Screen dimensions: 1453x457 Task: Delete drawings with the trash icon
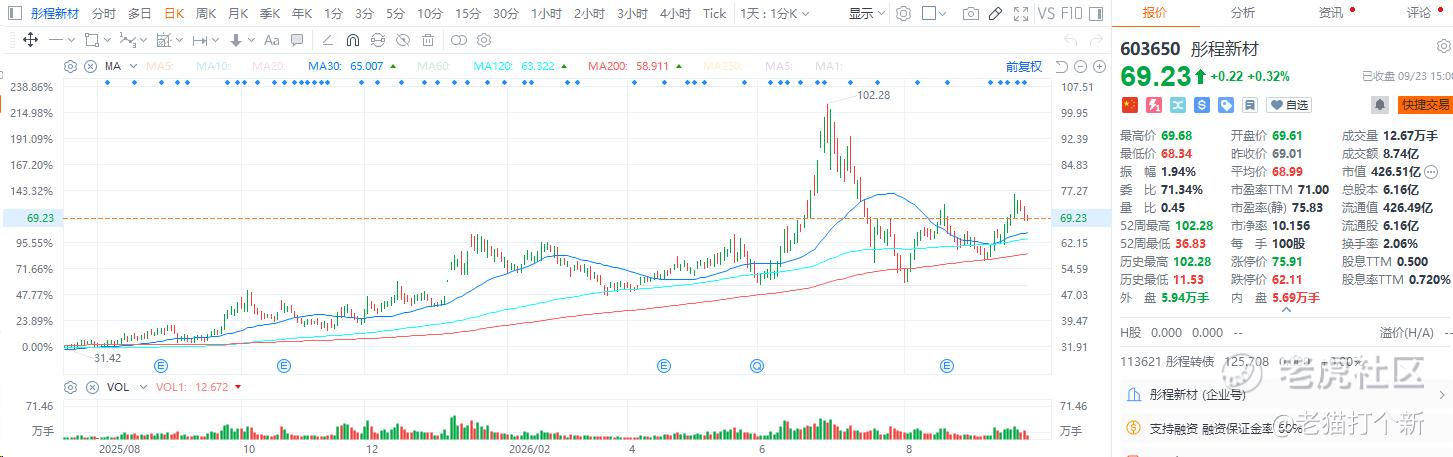tap(427, 40)
